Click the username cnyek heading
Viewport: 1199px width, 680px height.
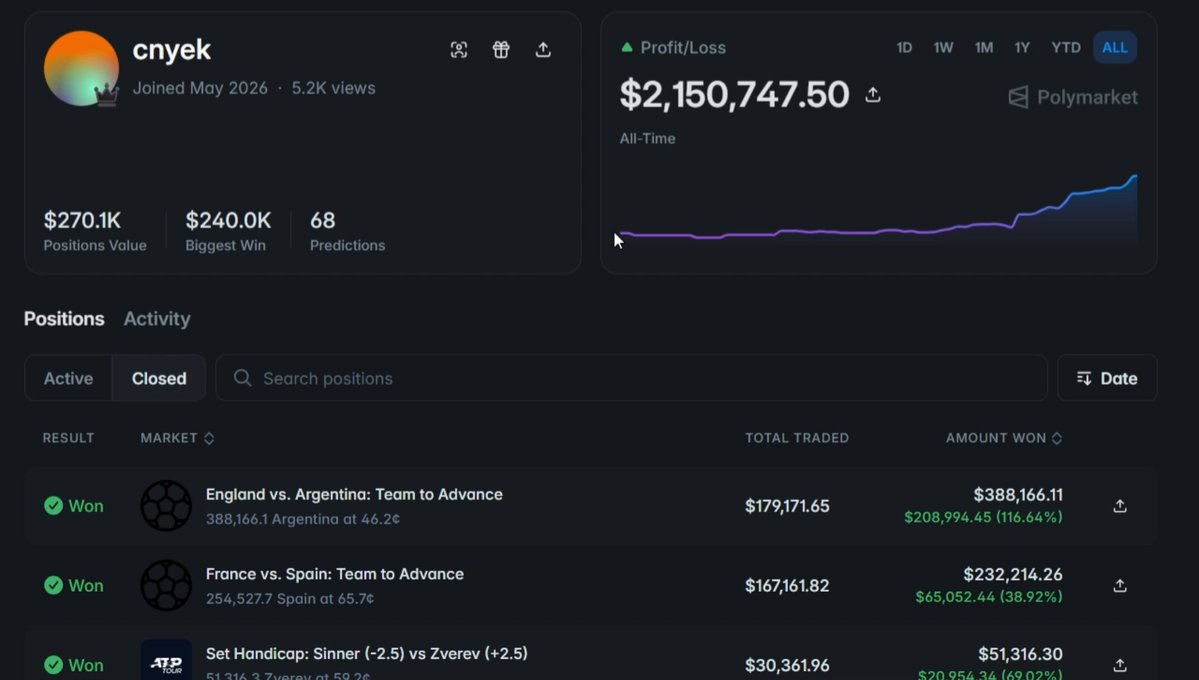pos(171,50)
